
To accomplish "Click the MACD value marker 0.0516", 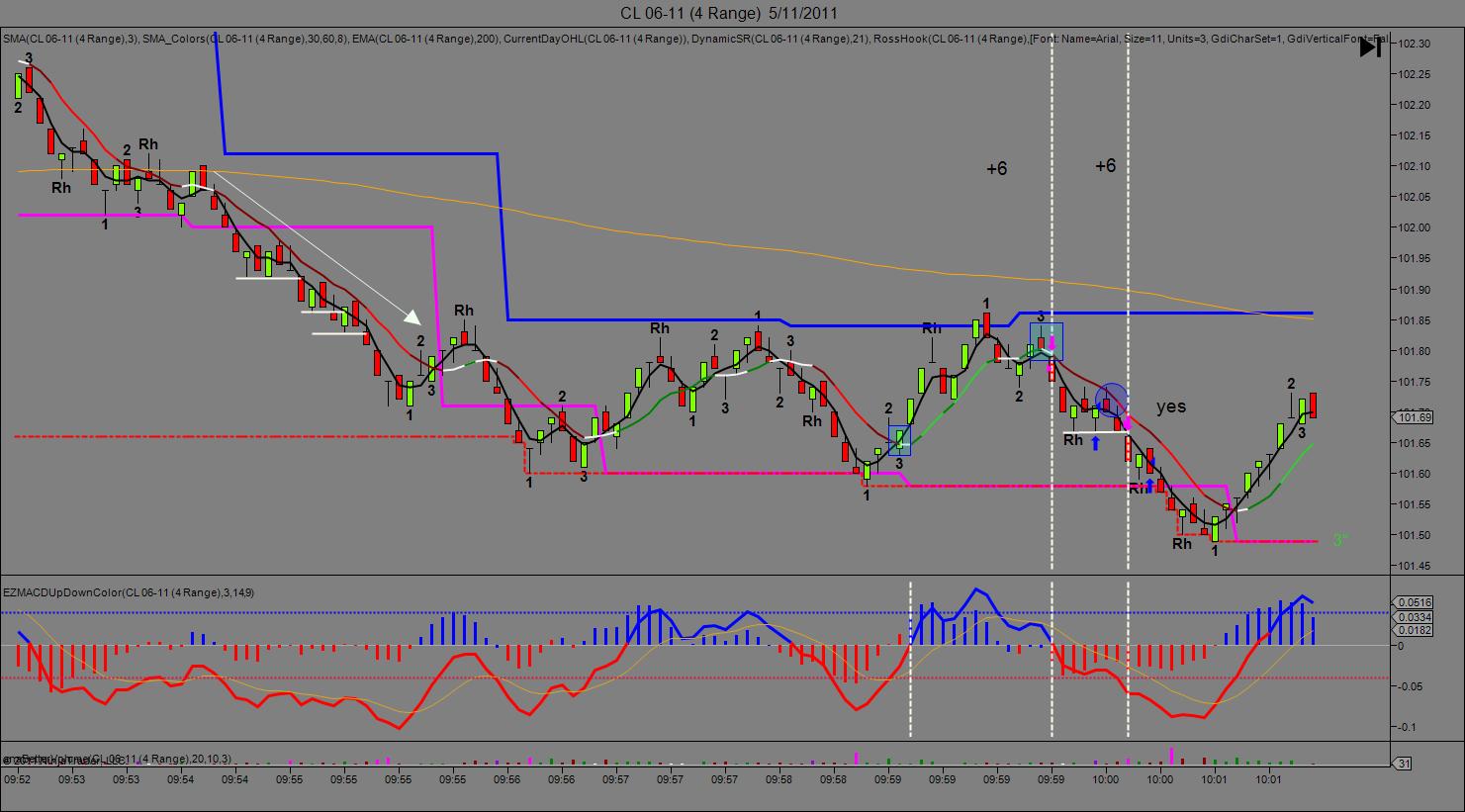I will [1413, 601].
